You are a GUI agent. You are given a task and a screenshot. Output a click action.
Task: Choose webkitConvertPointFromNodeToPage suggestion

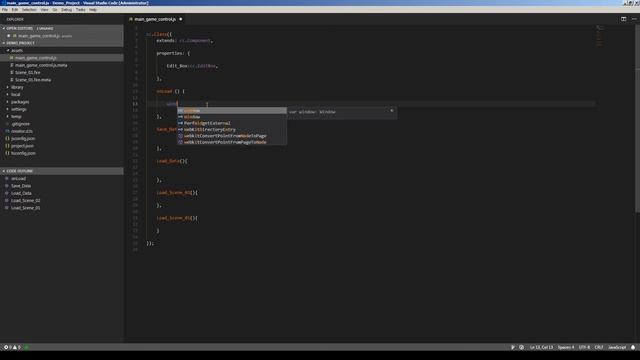(x=231, y=136)
